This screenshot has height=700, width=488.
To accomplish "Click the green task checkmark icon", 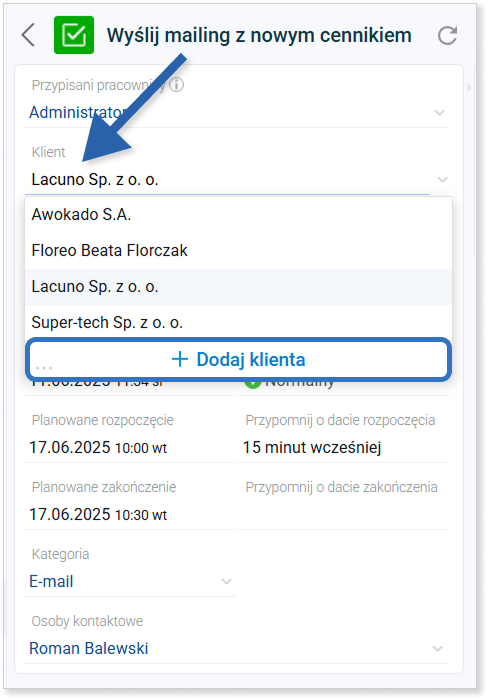I will pos(74,35).
